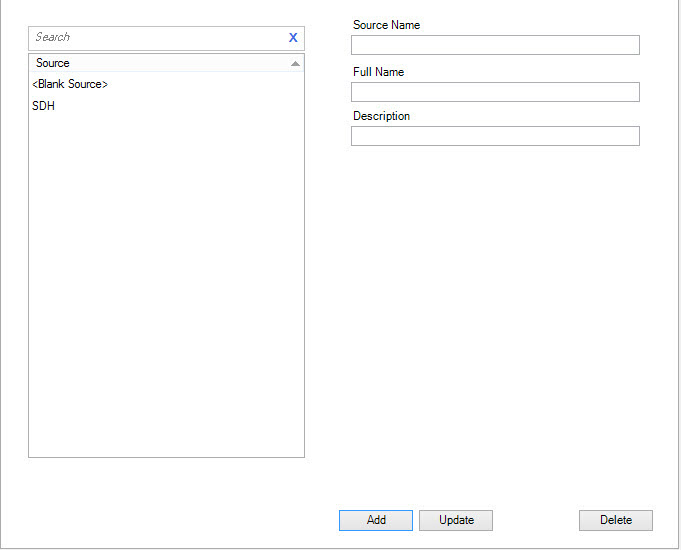Clear the search with the blue X
The height and width of the screenshot is (550, 681).
(293, 38)
